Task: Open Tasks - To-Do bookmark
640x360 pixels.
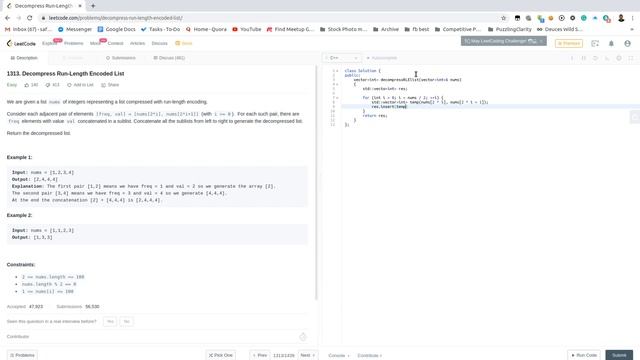Action: pyautogui.click(x=160, y=29)
